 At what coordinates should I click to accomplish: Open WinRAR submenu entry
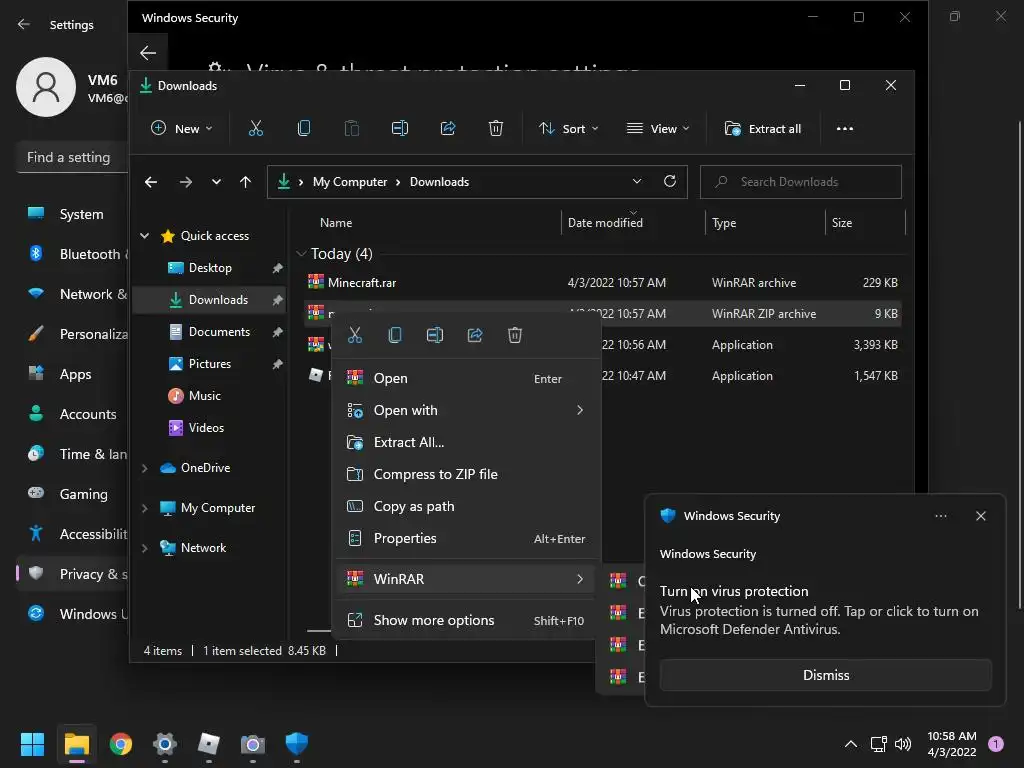tap(466, 579)
